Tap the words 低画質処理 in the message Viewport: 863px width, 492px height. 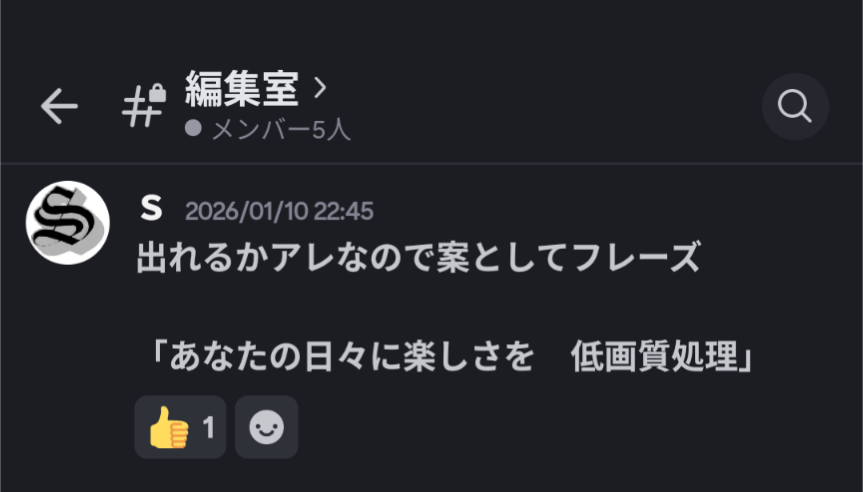click(x=654, y=356)
